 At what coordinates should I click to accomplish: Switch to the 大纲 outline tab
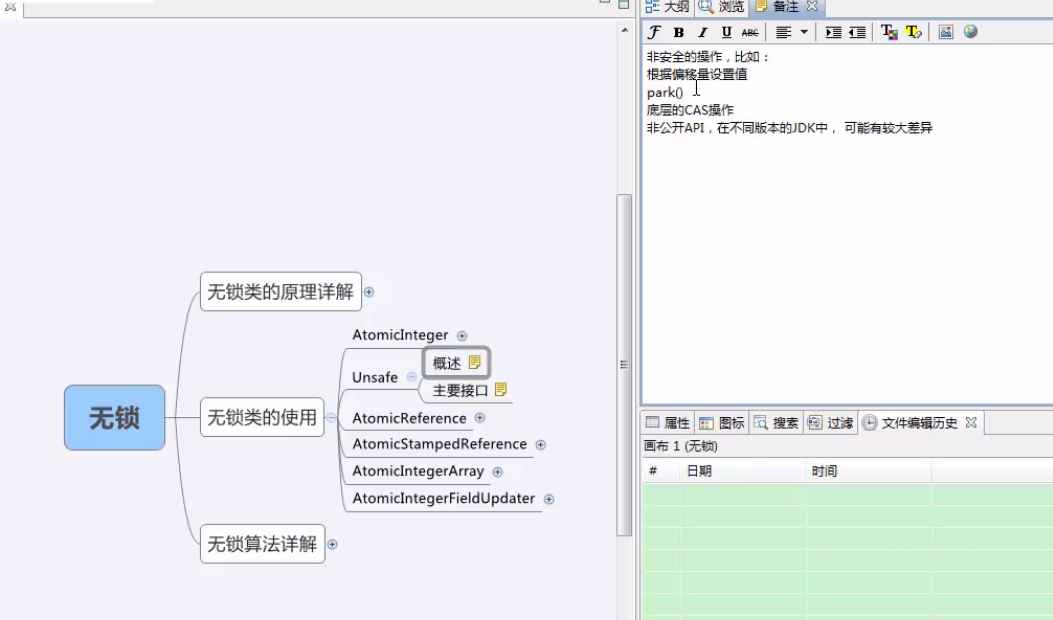668,7
